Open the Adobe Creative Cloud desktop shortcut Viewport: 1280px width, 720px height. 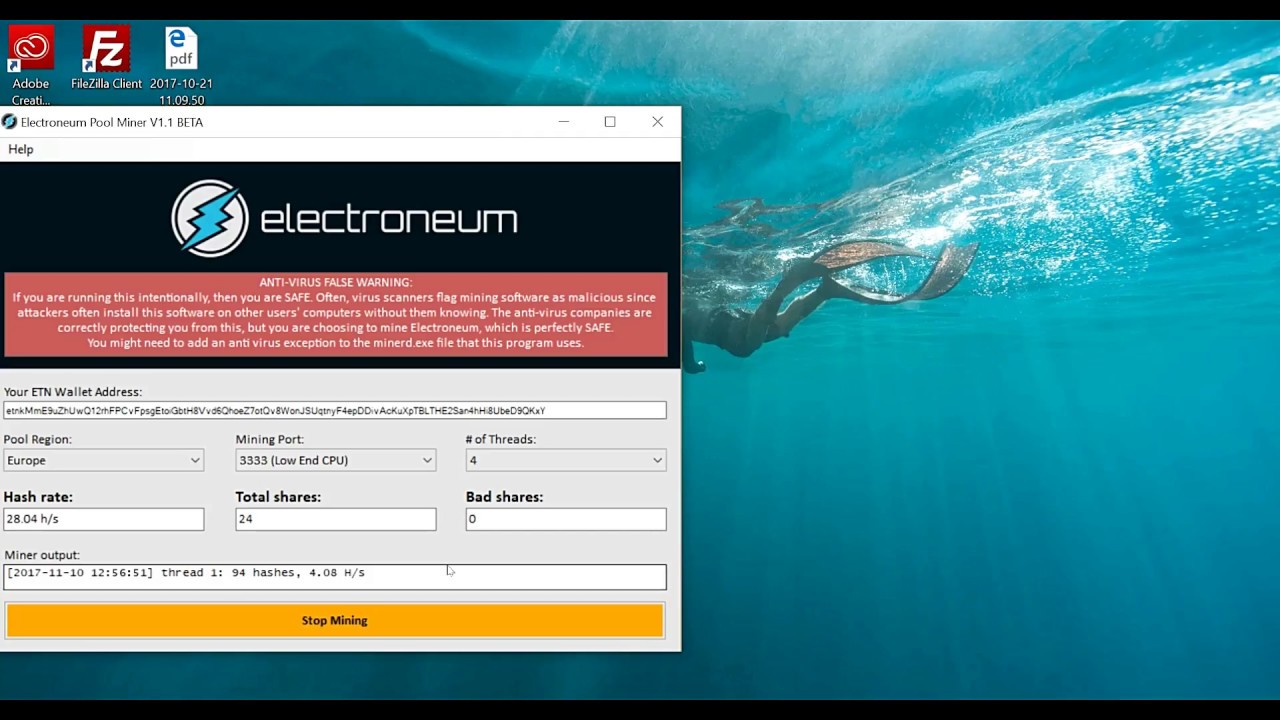point(31,65)
